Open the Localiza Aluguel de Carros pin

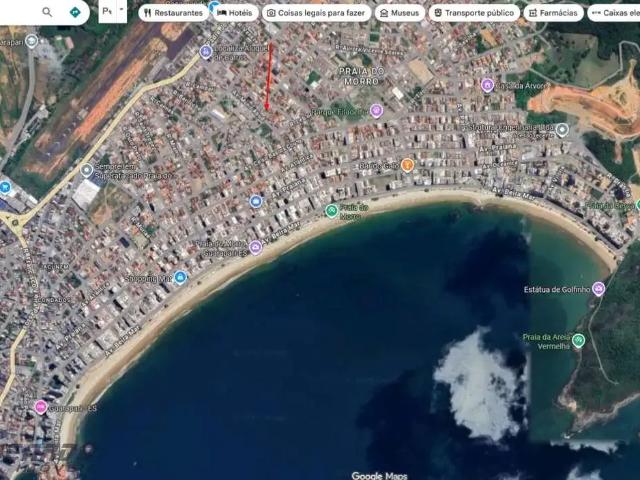(x=206, y=52)
